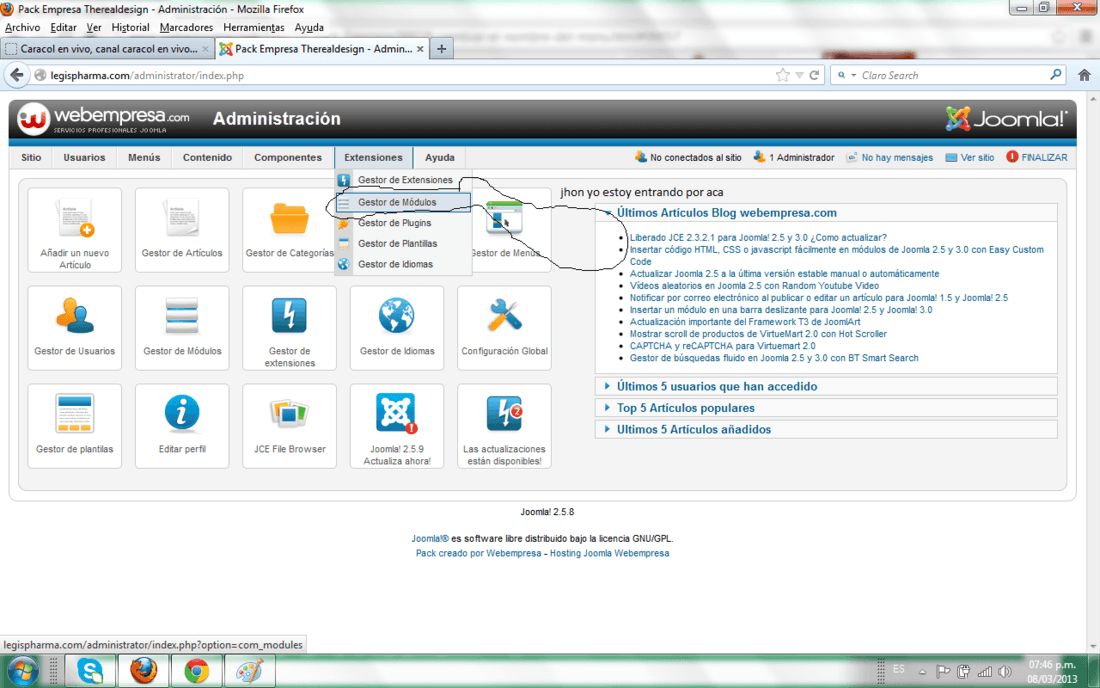Image resolution: width=1100 pixels, height=688 pixels.
Task: Click No hay mensajes link
Action: [890, 157]
